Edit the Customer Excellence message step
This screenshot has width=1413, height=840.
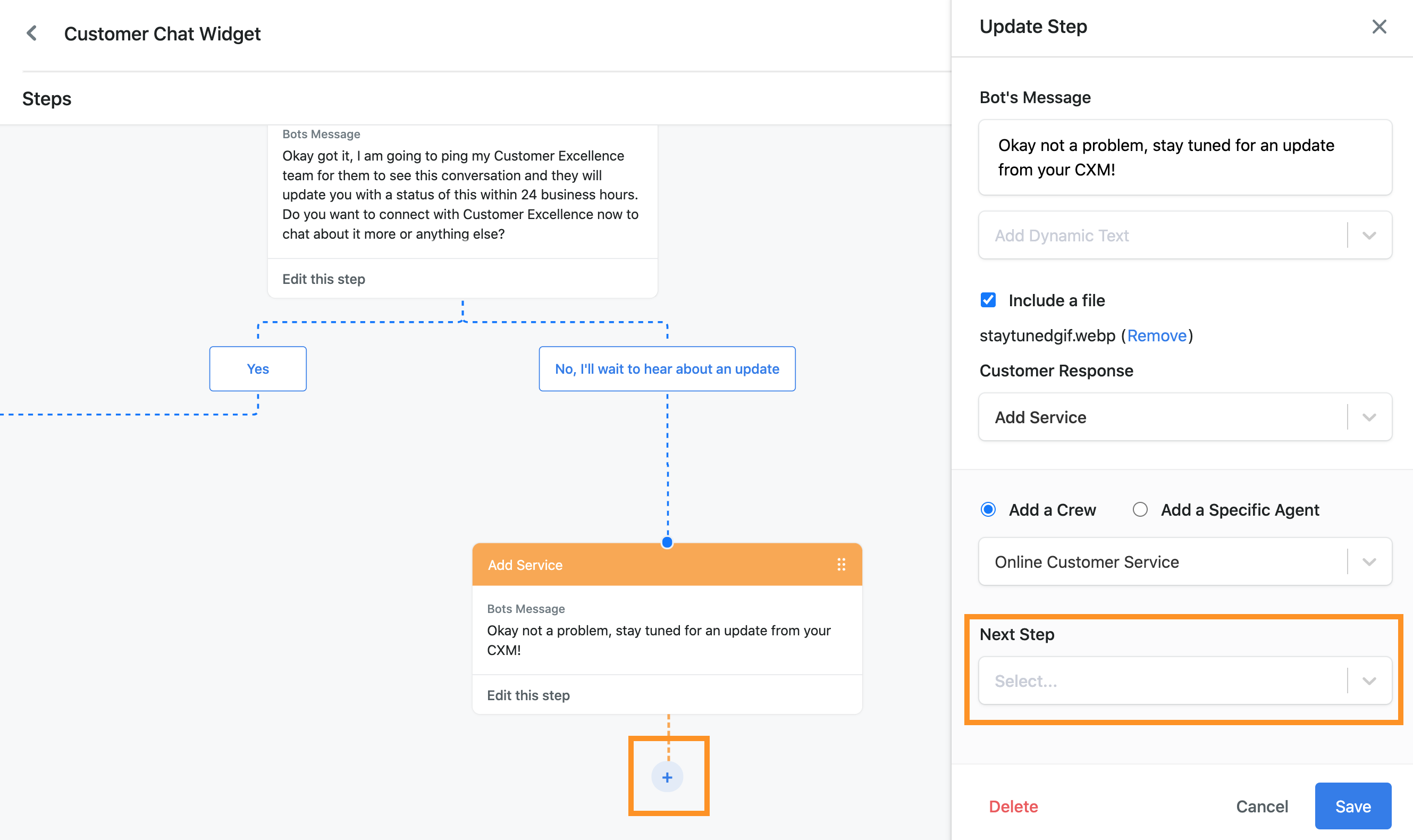tap(324, 279)
